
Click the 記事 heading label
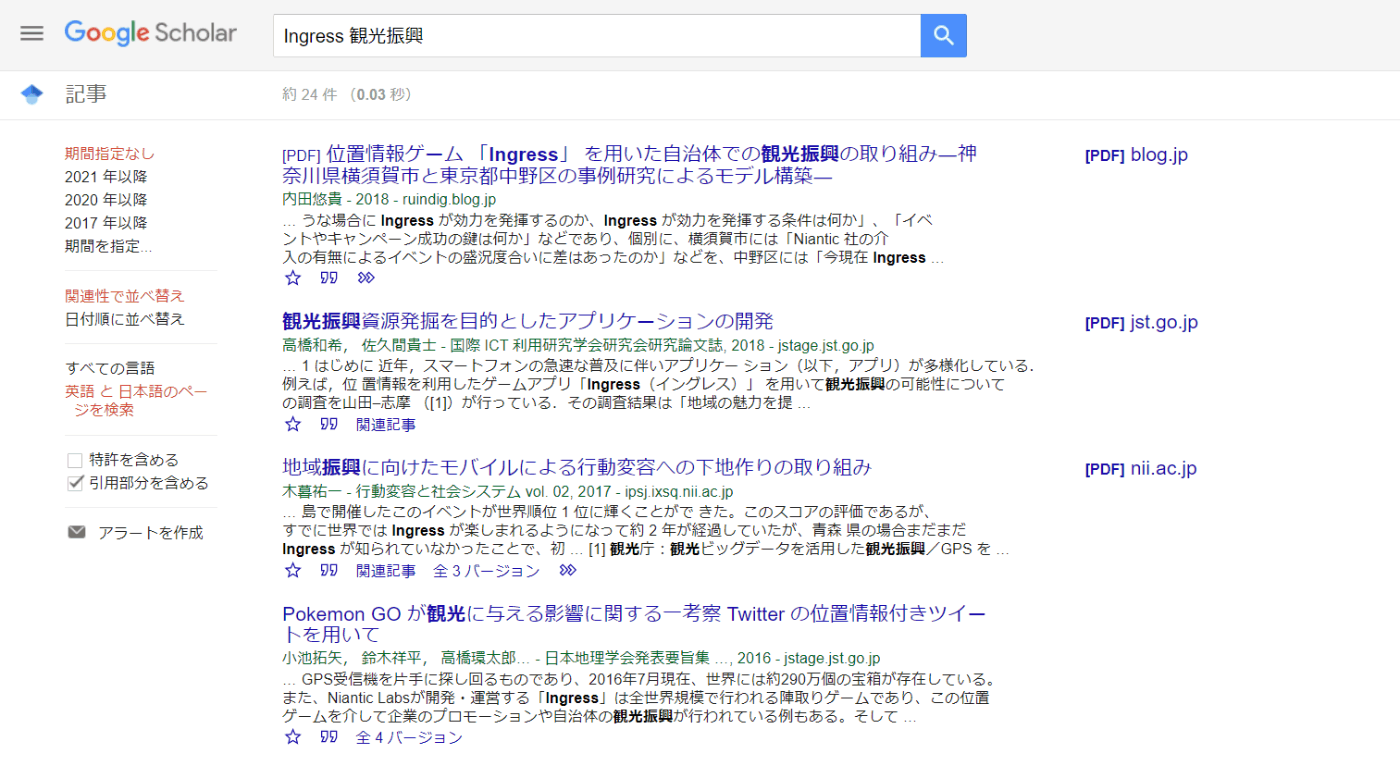pos(86,94)
